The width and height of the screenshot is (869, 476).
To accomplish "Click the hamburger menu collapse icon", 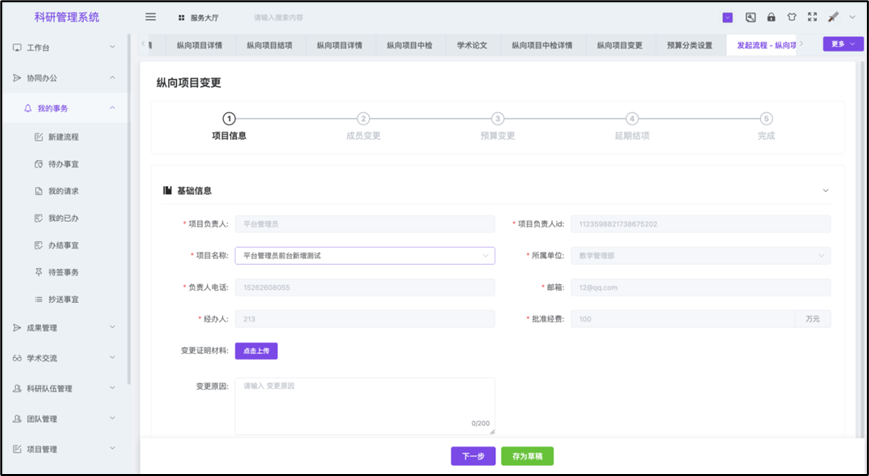I will point(151,17).
